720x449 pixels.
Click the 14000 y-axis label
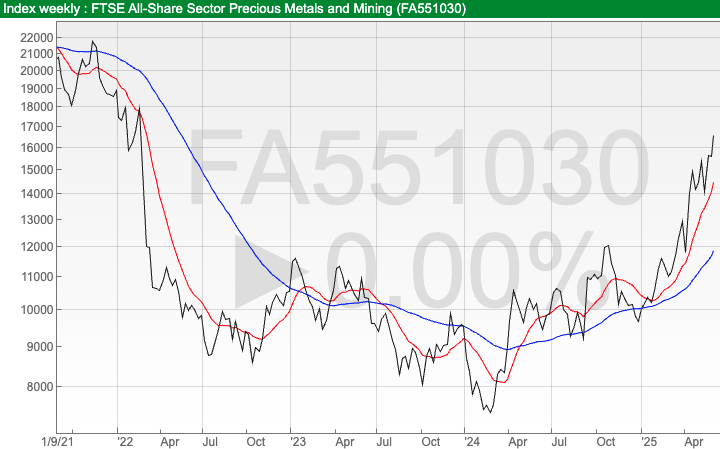[37, 194]
